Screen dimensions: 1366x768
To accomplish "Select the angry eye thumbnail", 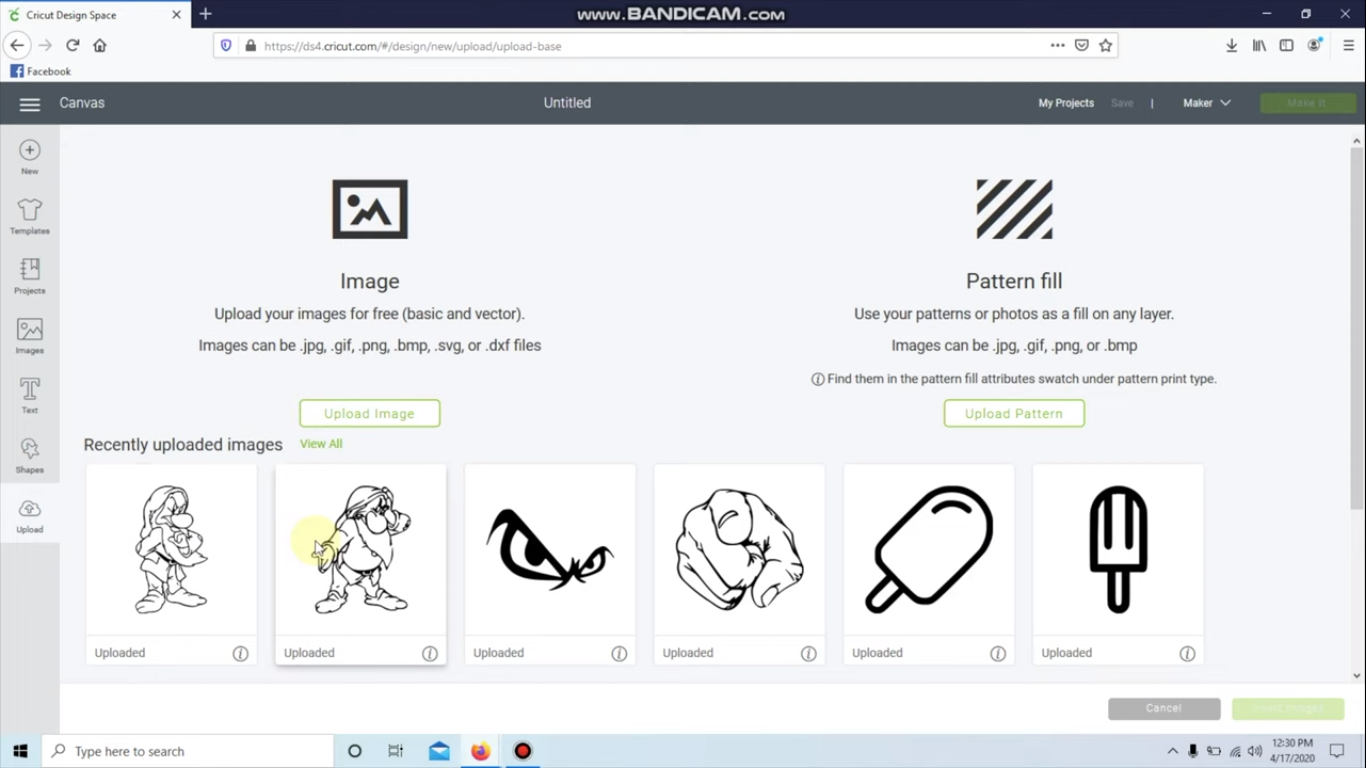I will coord(550,550).
